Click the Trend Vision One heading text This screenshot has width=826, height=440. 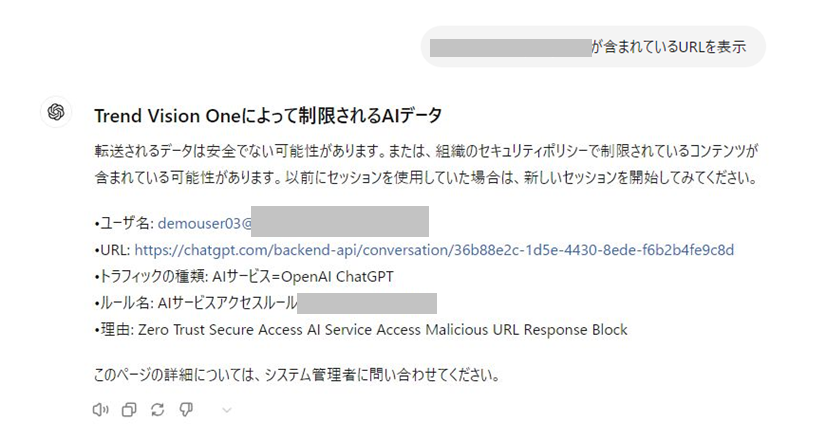tap(267, 115)
